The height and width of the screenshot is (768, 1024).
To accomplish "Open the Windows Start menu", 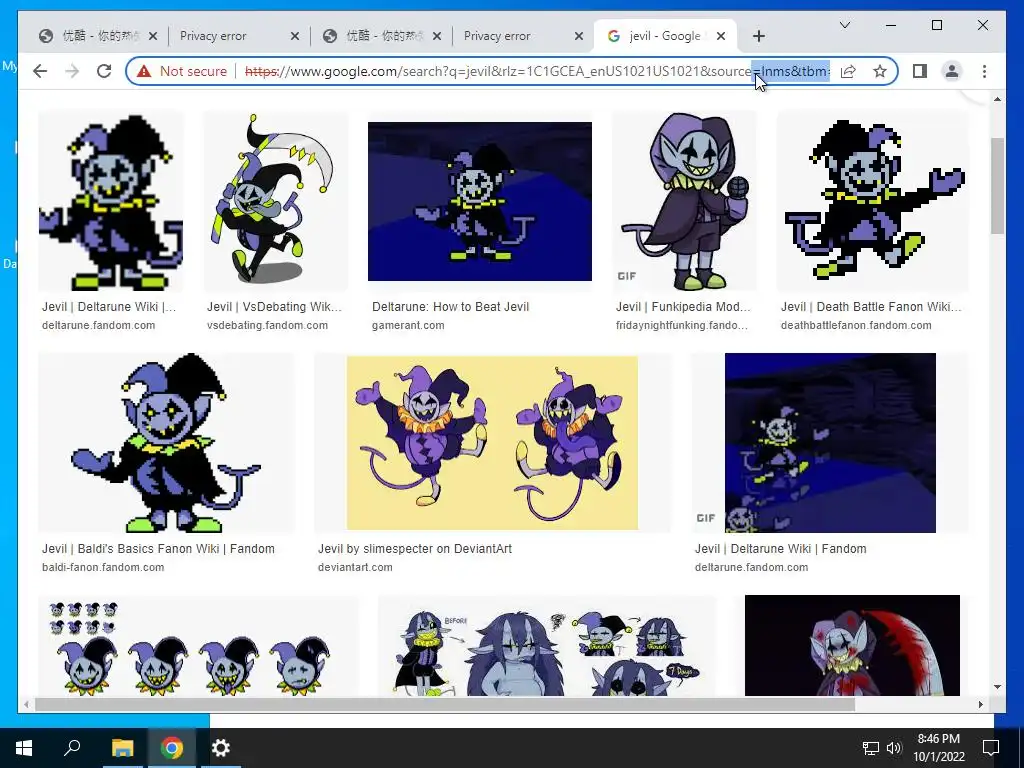I will coord(24,748).
